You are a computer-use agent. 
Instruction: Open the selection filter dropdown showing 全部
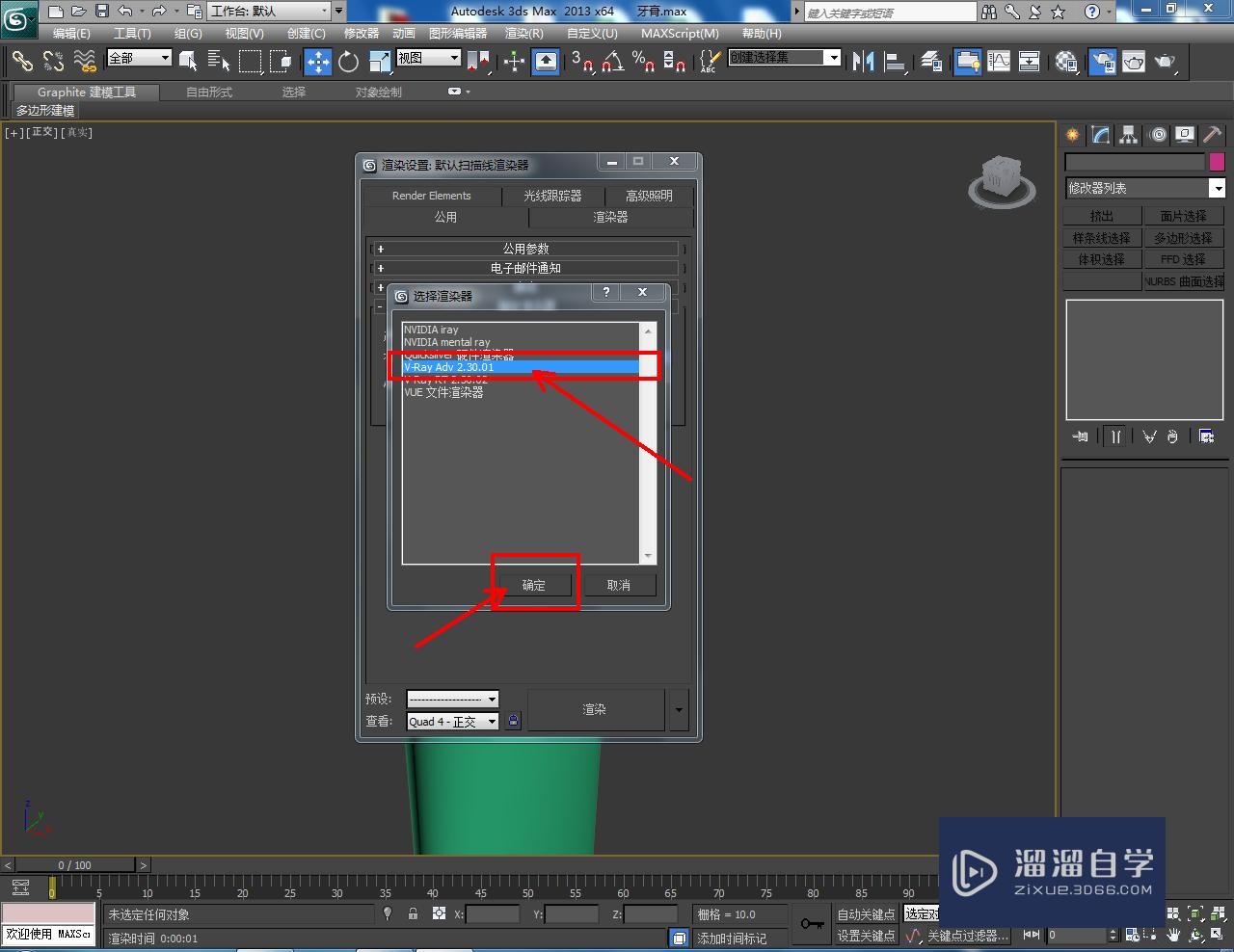click(x=139, y=58)
